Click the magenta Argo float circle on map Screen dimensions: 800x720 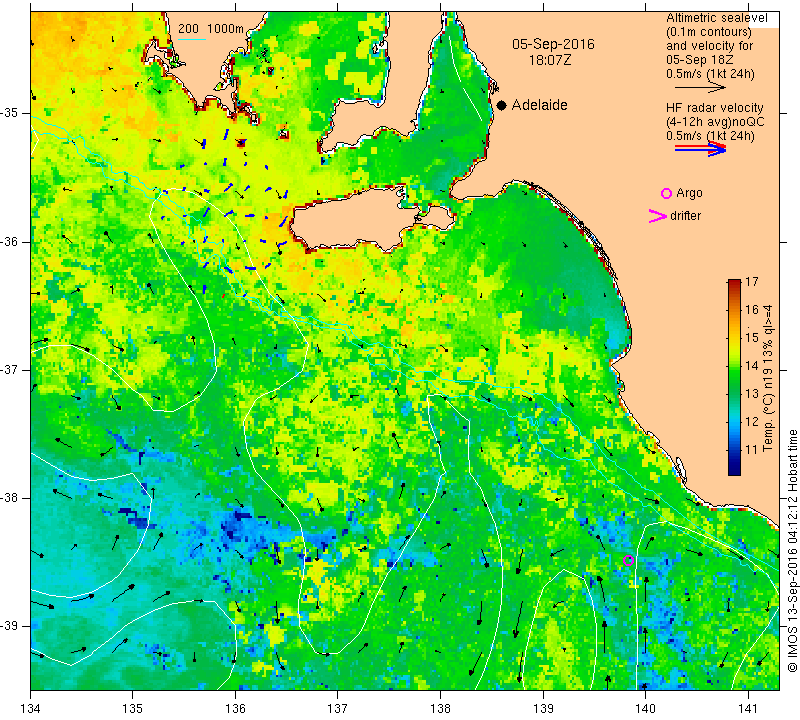pyautogui.click(x=629, y=560)
